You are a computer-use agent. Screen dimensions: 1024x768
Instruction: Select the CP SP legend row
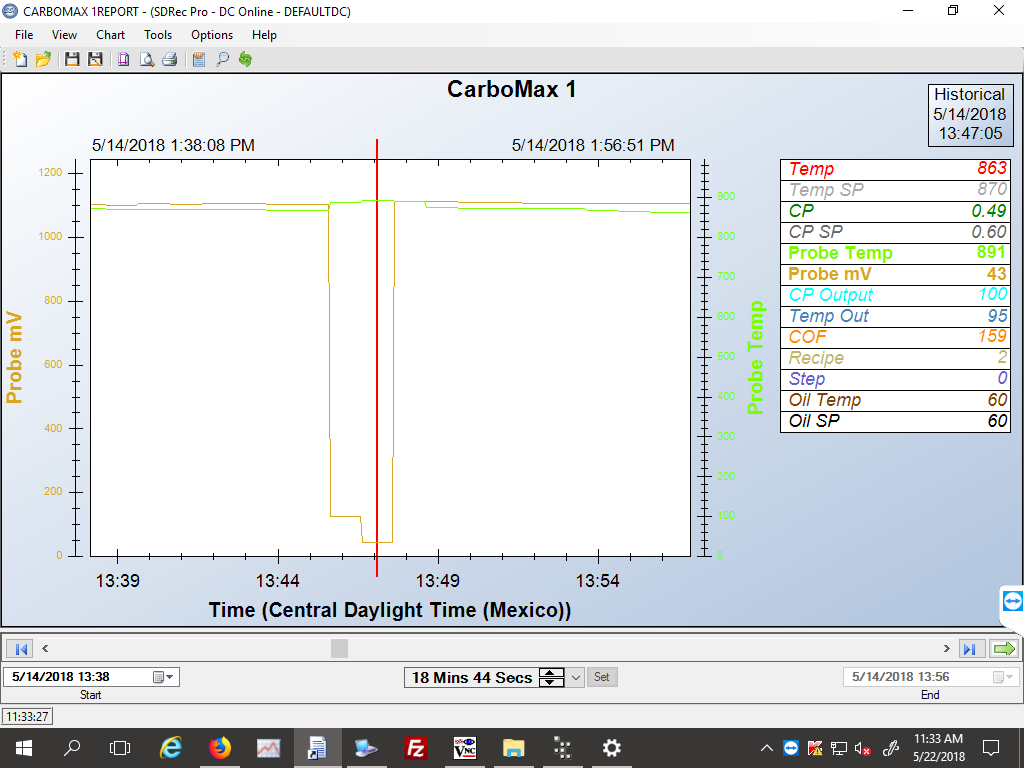point(895,232)
